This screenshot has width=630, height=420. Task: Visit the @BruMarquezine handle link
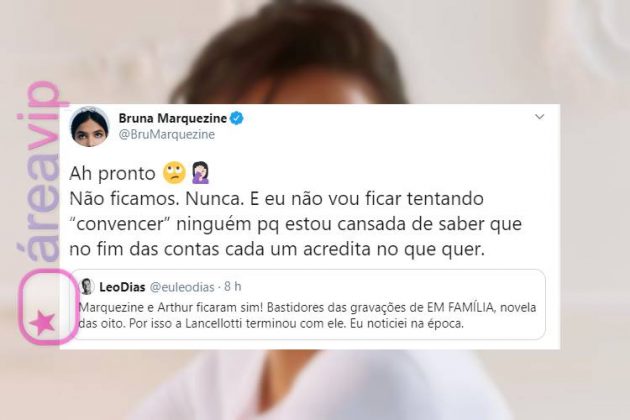tap(166, 134)
